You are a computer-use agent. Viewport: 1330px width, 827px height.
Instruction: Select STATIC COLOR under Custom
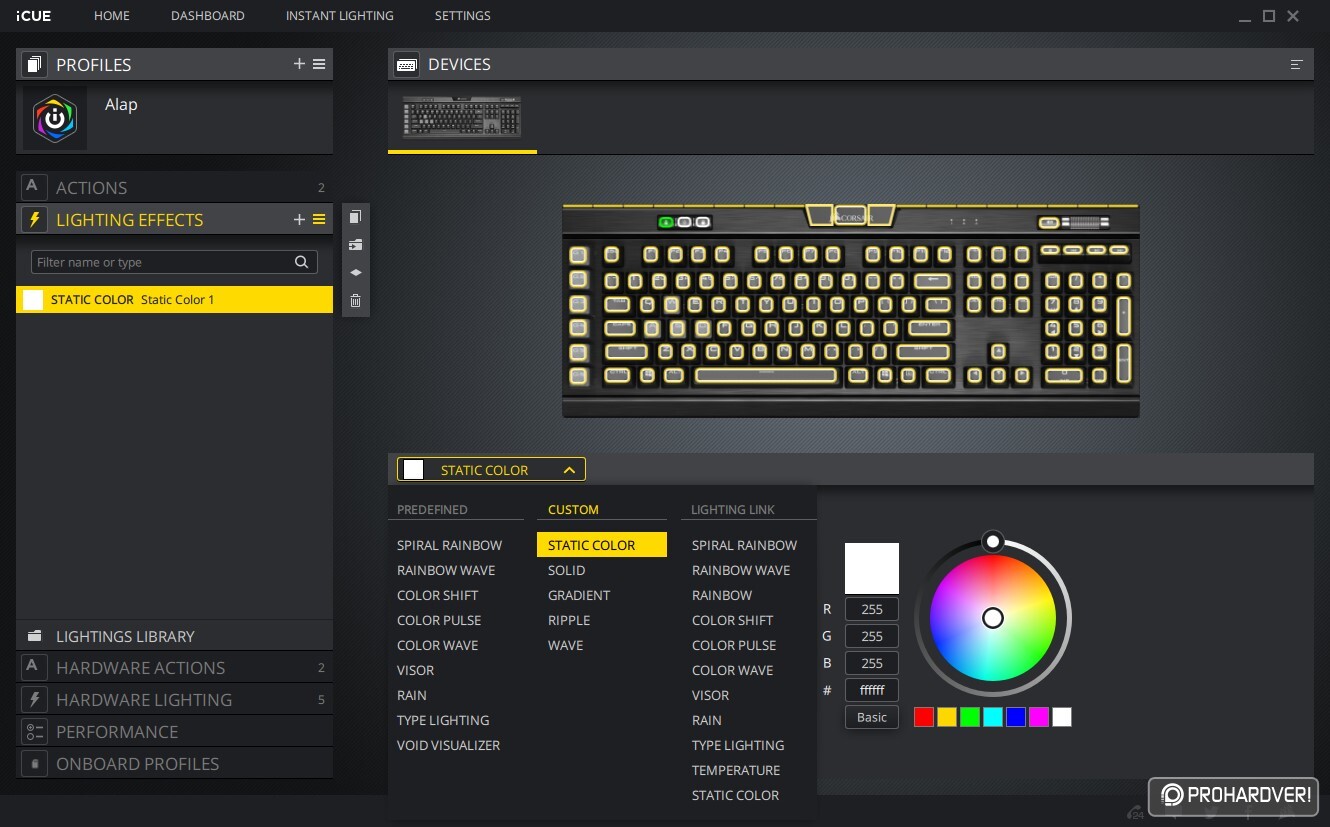(x=601, y=545)
